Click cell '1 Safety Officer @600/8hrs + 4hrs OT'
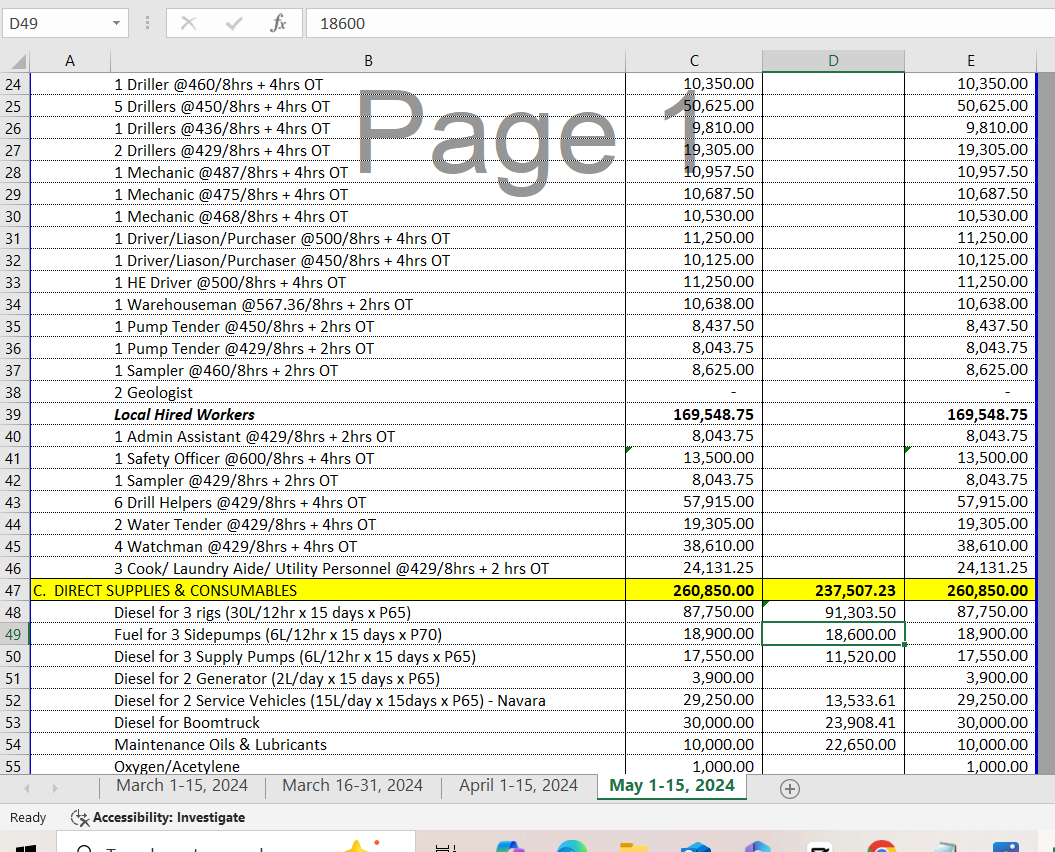1055x852 pixels. tap(368, 458)
